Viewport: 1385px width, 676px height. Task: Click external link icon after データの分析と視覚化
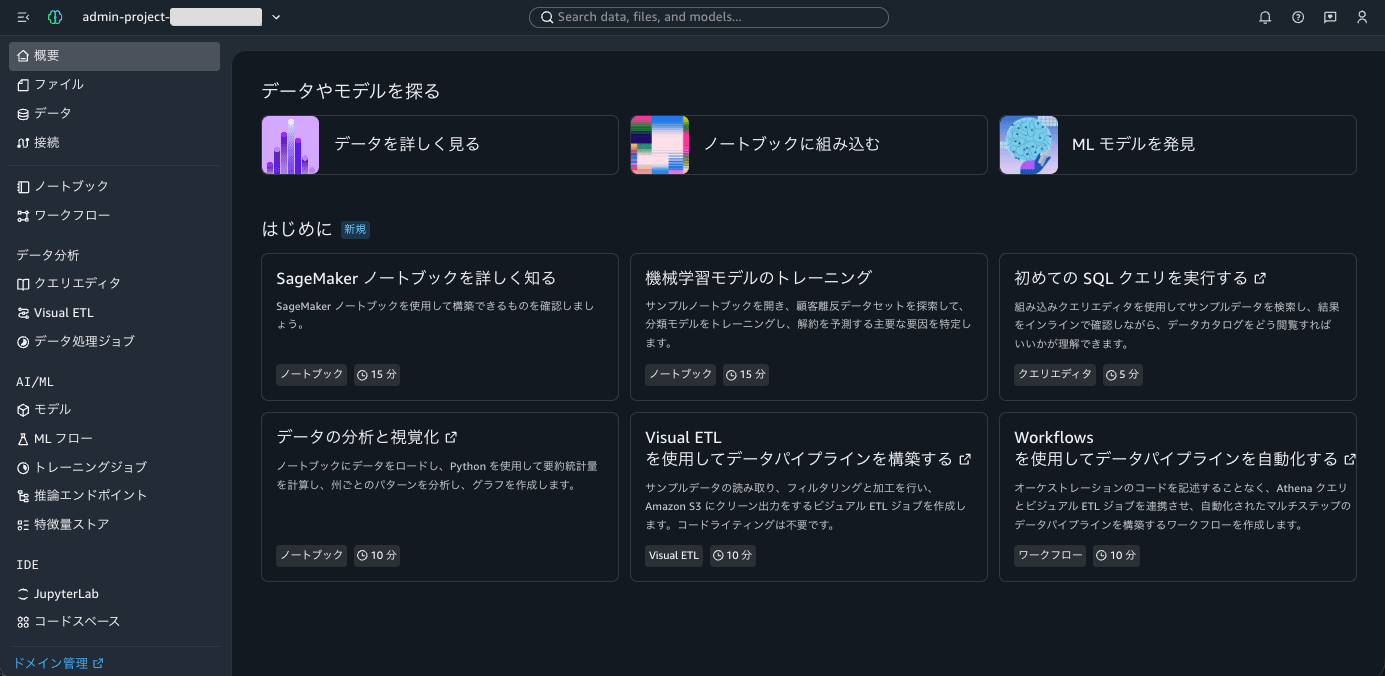(451, 437)
